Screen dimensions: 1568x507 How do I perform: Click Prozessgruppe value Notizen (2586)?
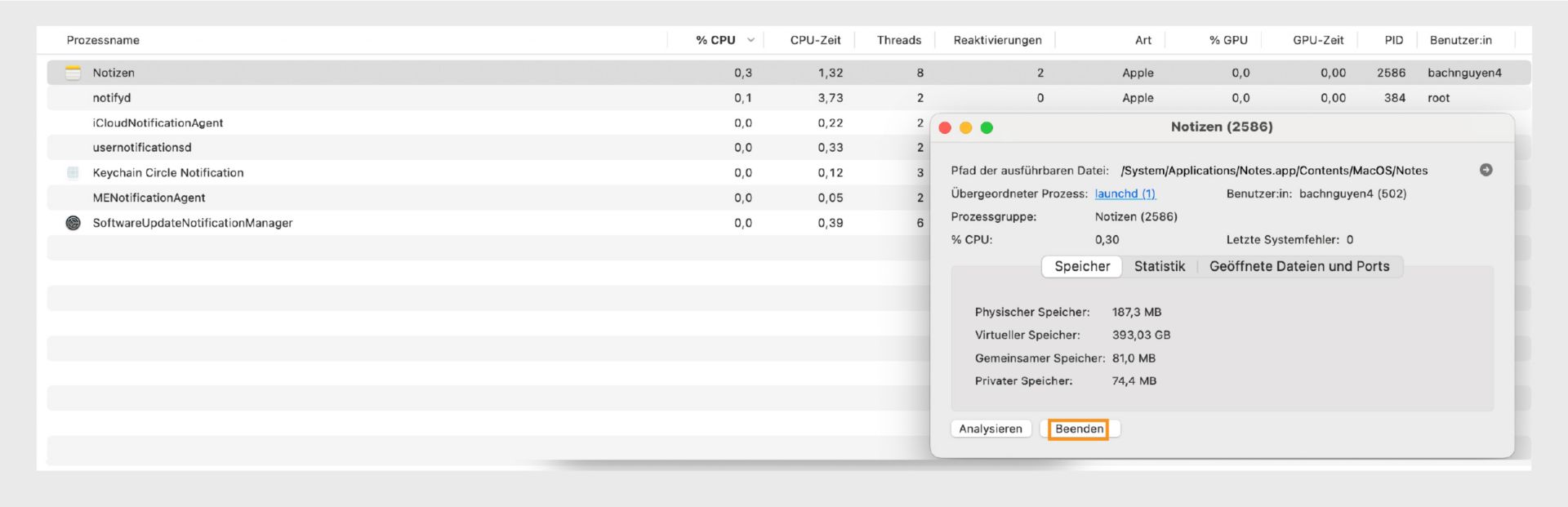pyautogui.click(x=1136, y=216)
